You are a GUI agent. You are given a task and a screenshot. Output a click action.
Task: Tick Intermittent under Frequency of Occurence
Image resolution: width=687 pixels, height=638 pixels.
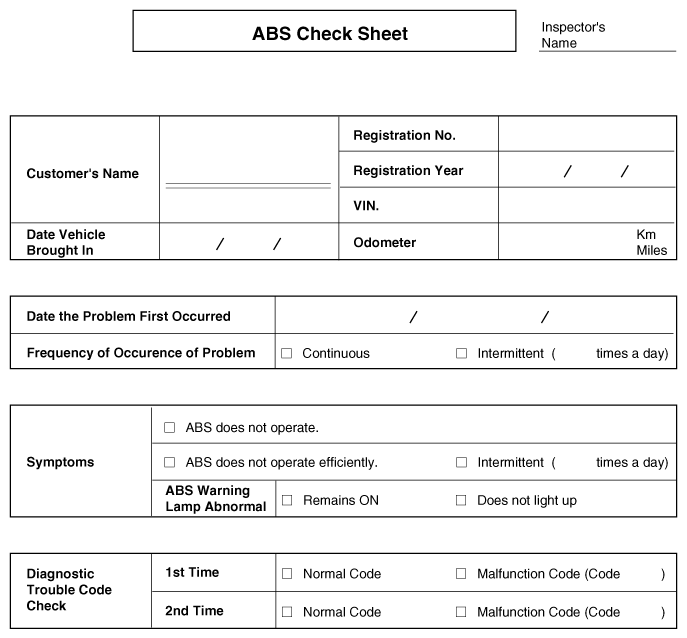coord(461,353)
